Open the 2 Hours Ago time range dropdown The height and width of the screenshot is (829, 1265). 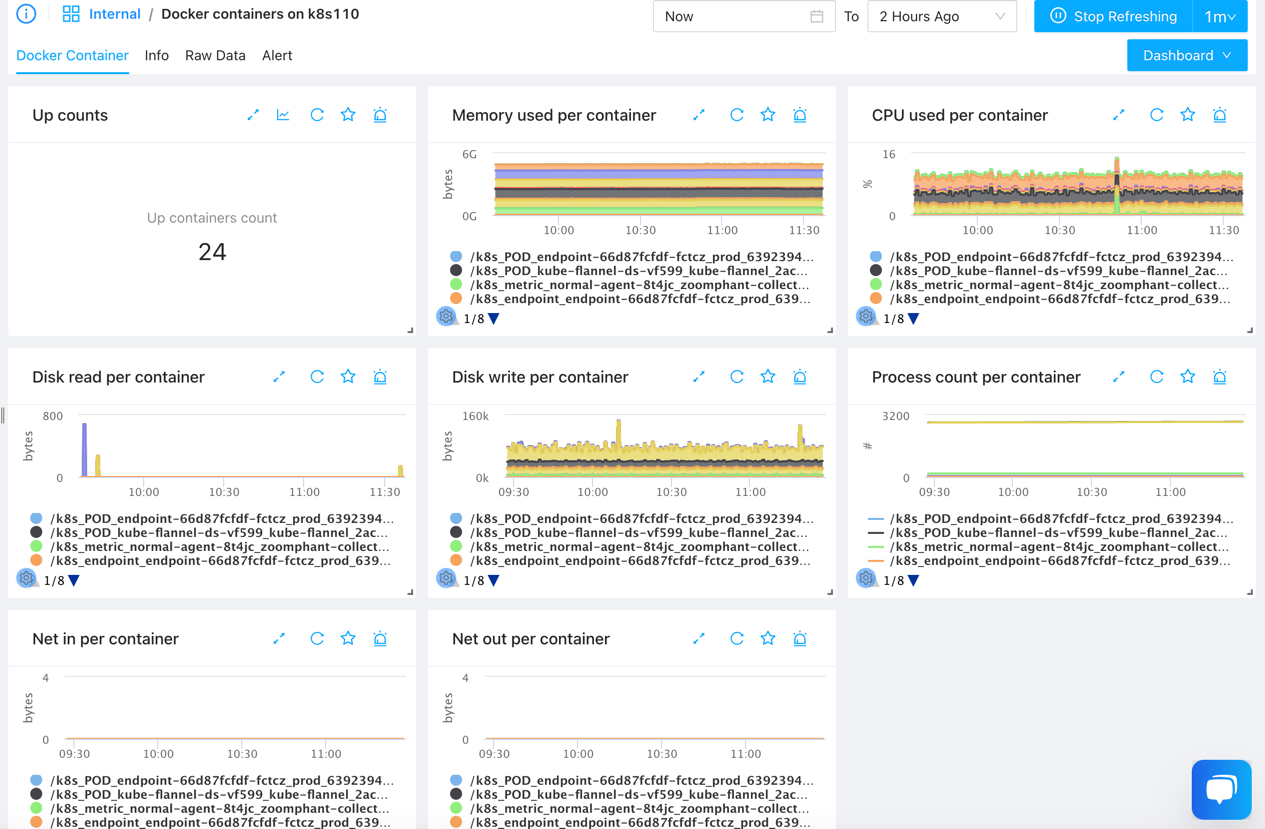click(941, 17)
